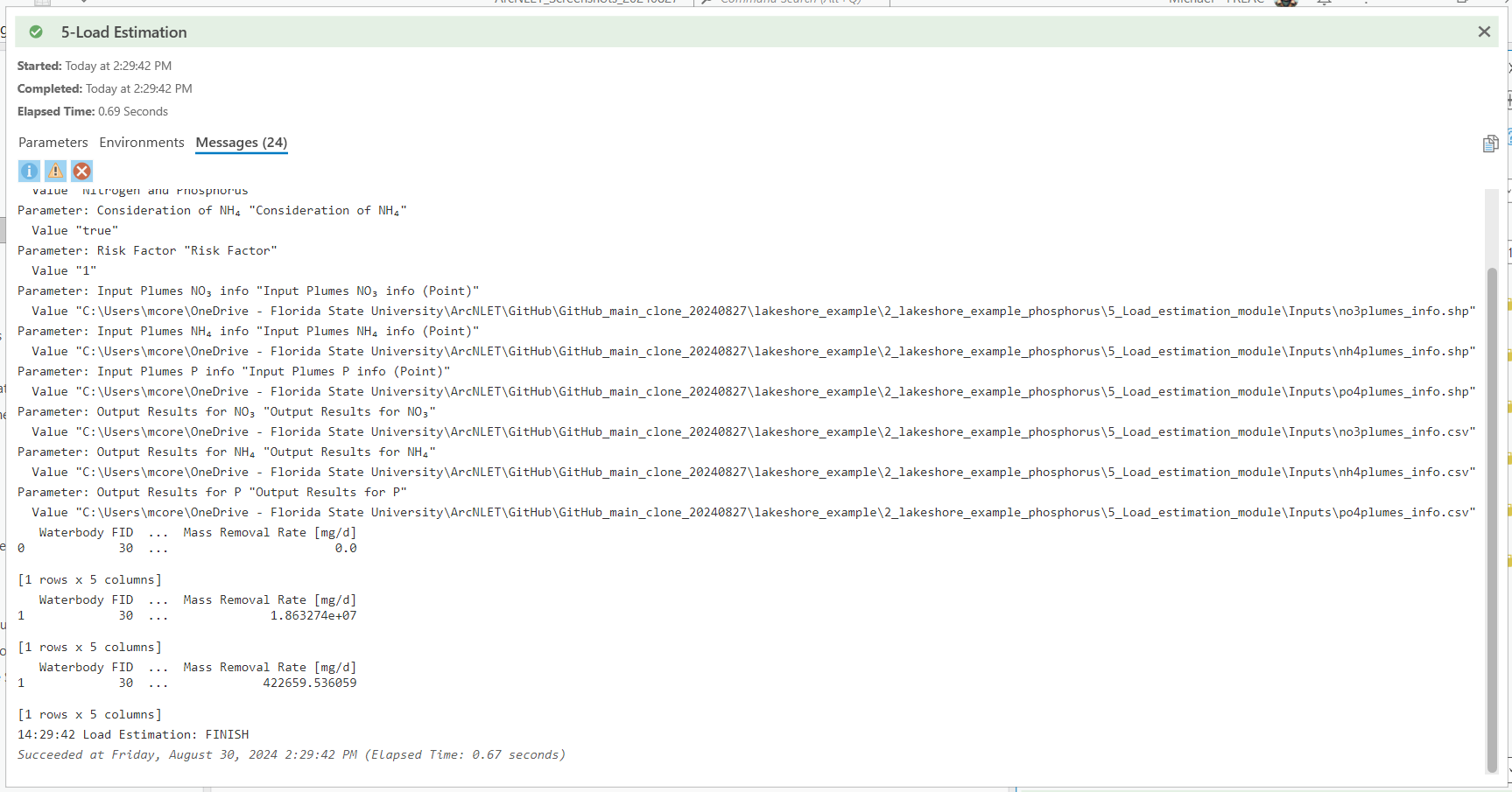Select the Messages (24) tab

(x=242, y=143)
